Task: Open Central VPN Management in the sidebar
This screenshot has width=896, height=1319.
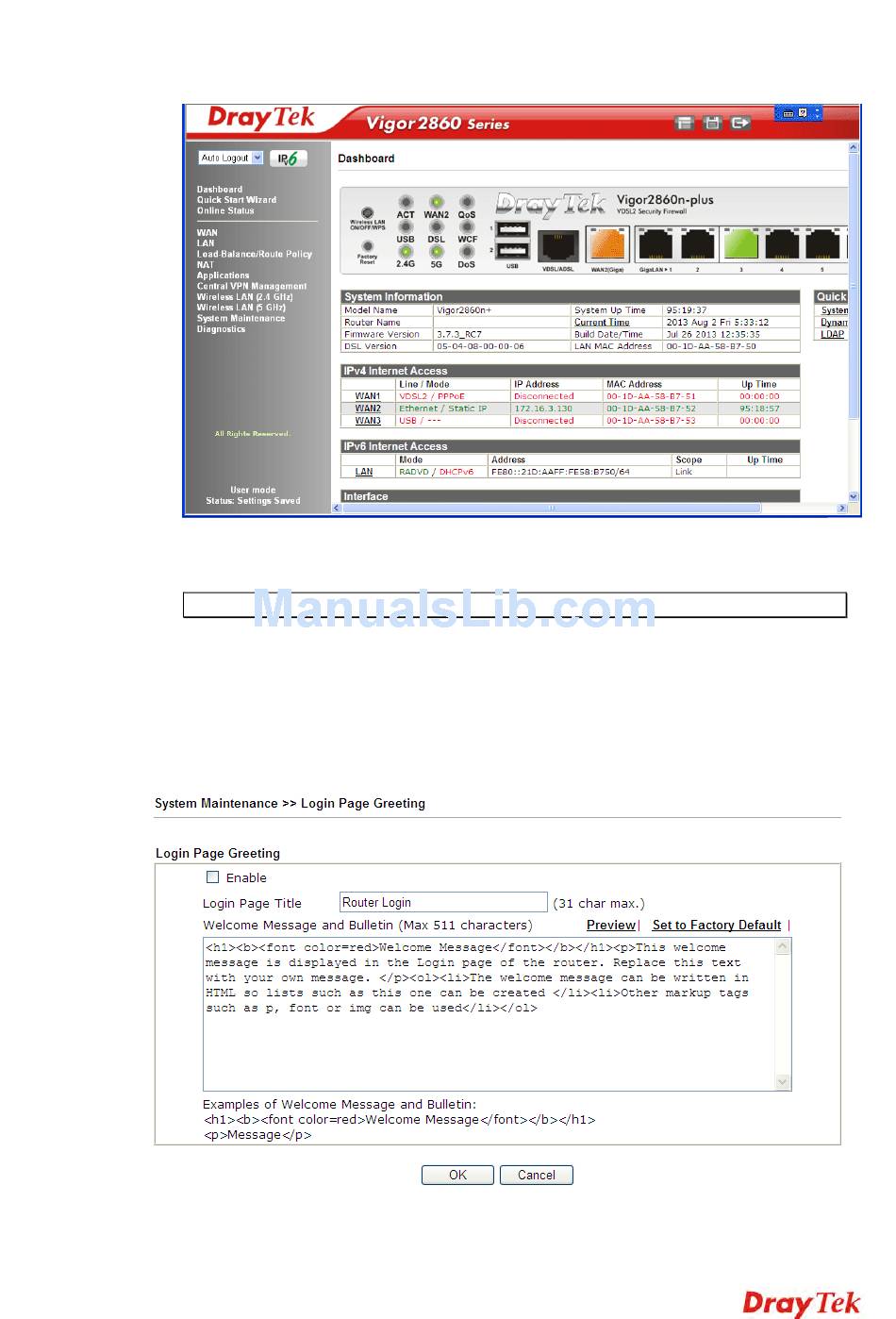Action: pos(252,286)
